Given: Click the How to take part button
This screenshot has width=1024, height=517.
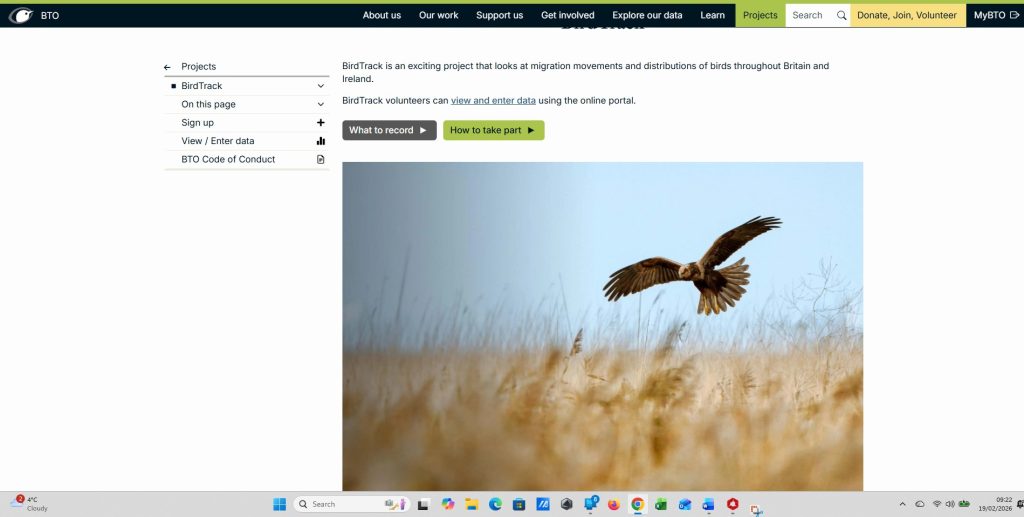Looking at the screenshot, I should [x=494, y=131].
